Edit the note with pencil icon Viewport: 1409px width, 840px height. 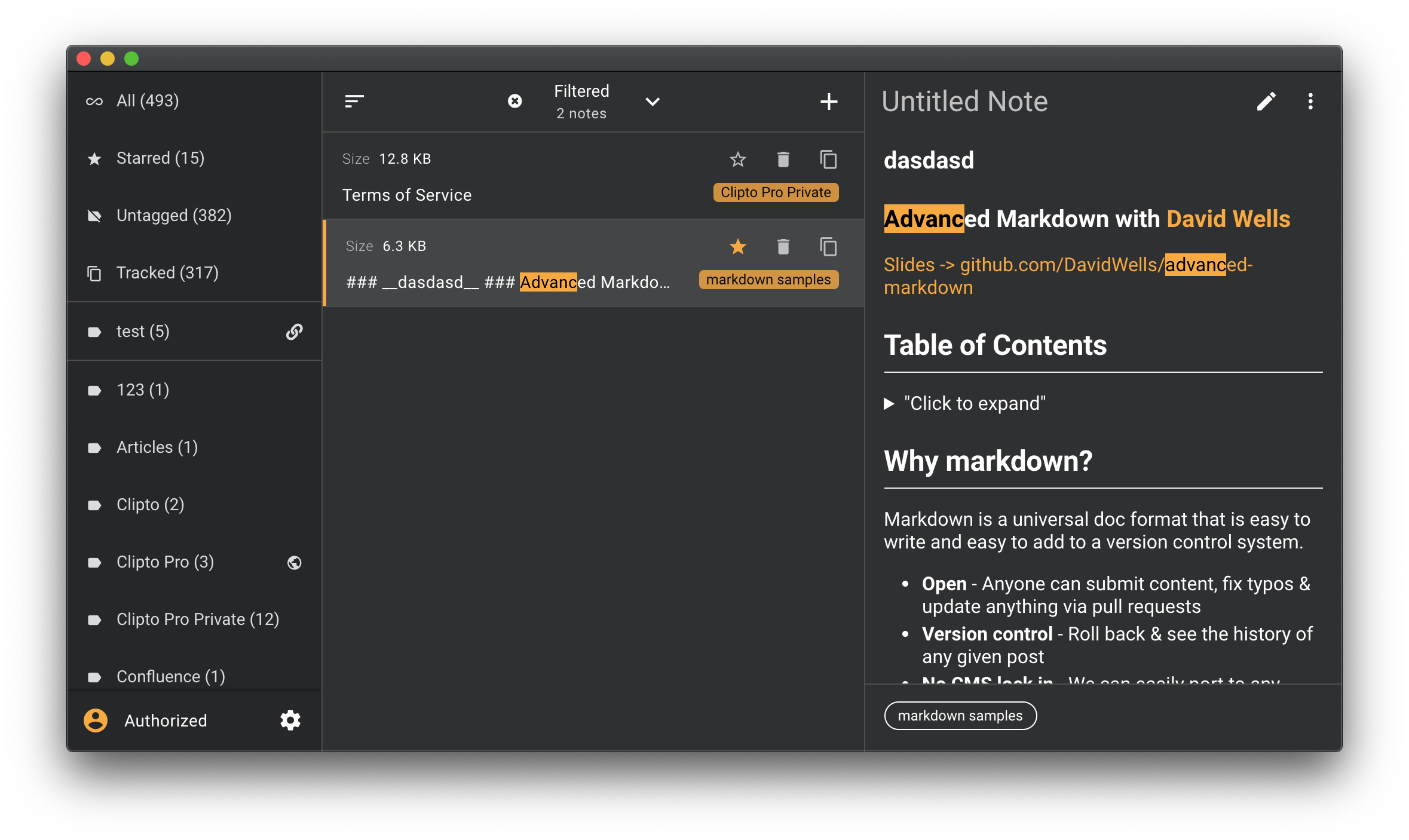(x=1266, y=102)
